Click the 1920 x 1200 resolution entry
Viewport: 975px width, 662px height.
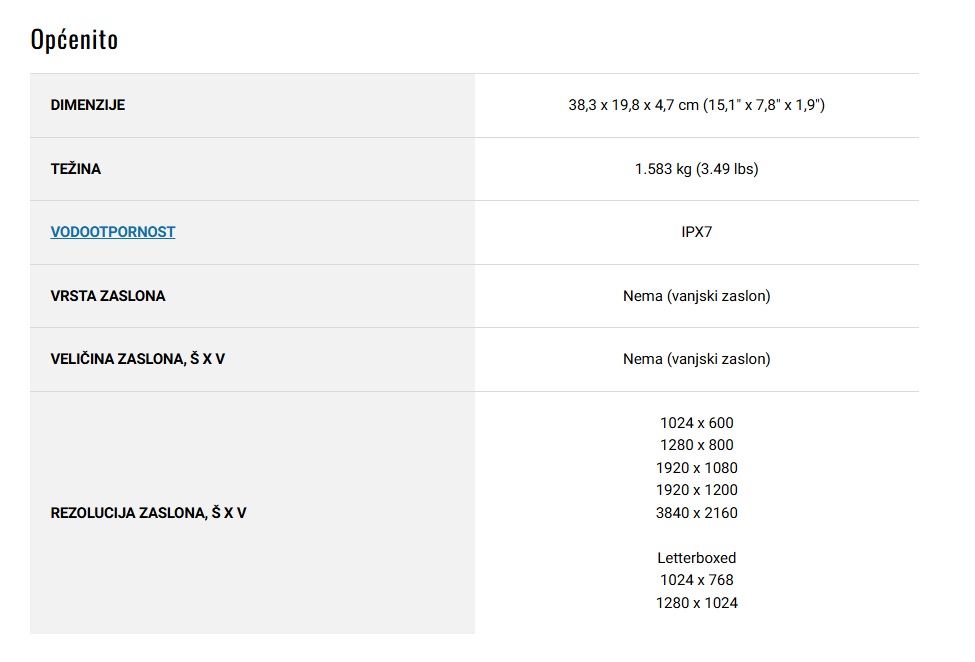pos(696,490)
